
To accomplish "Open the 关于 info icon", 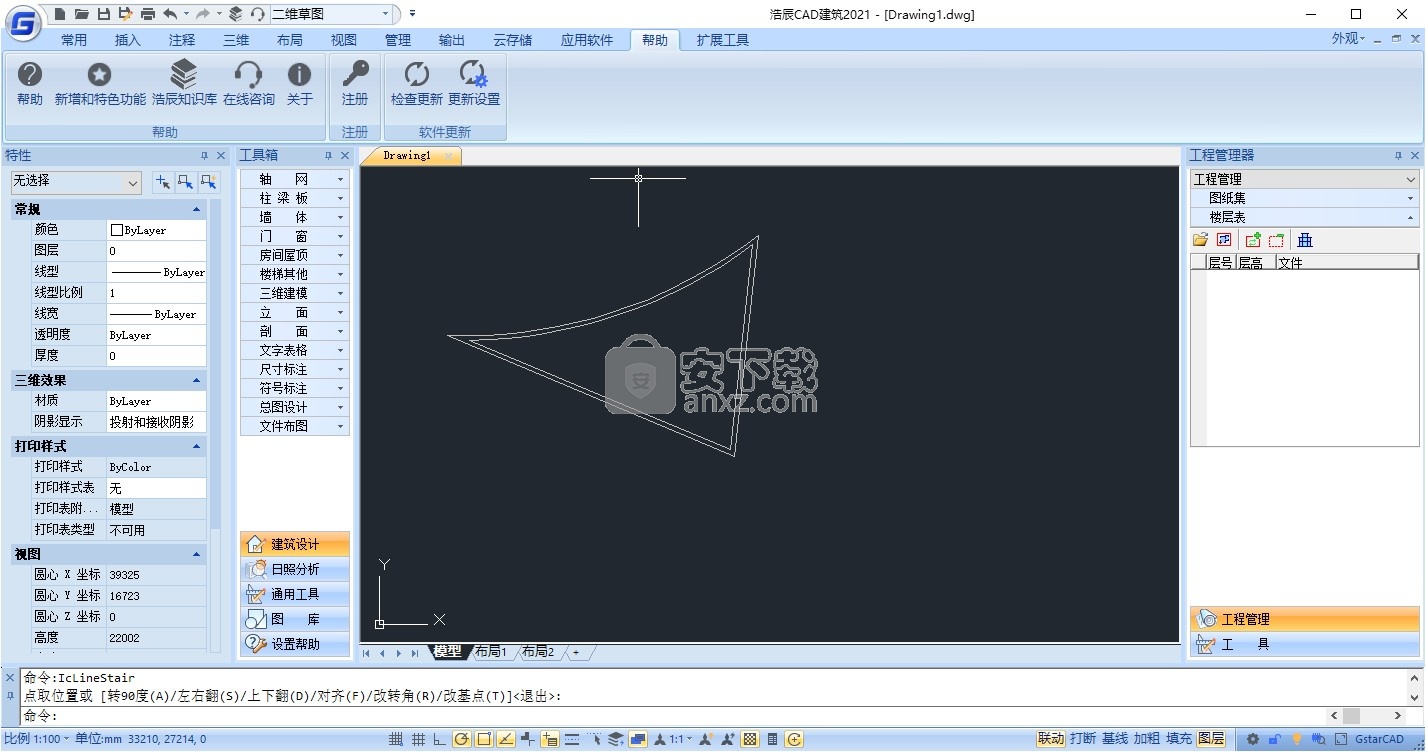I will coord(300,84).
